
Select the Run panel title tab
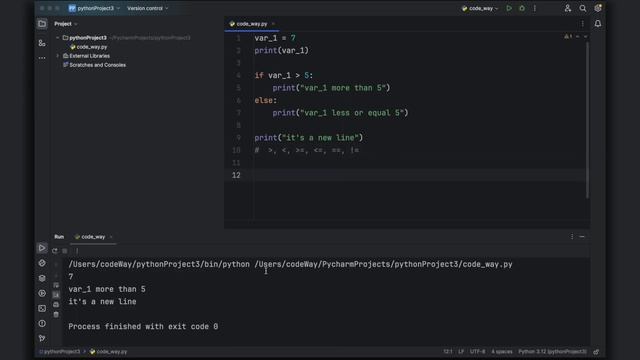[59, 237]
